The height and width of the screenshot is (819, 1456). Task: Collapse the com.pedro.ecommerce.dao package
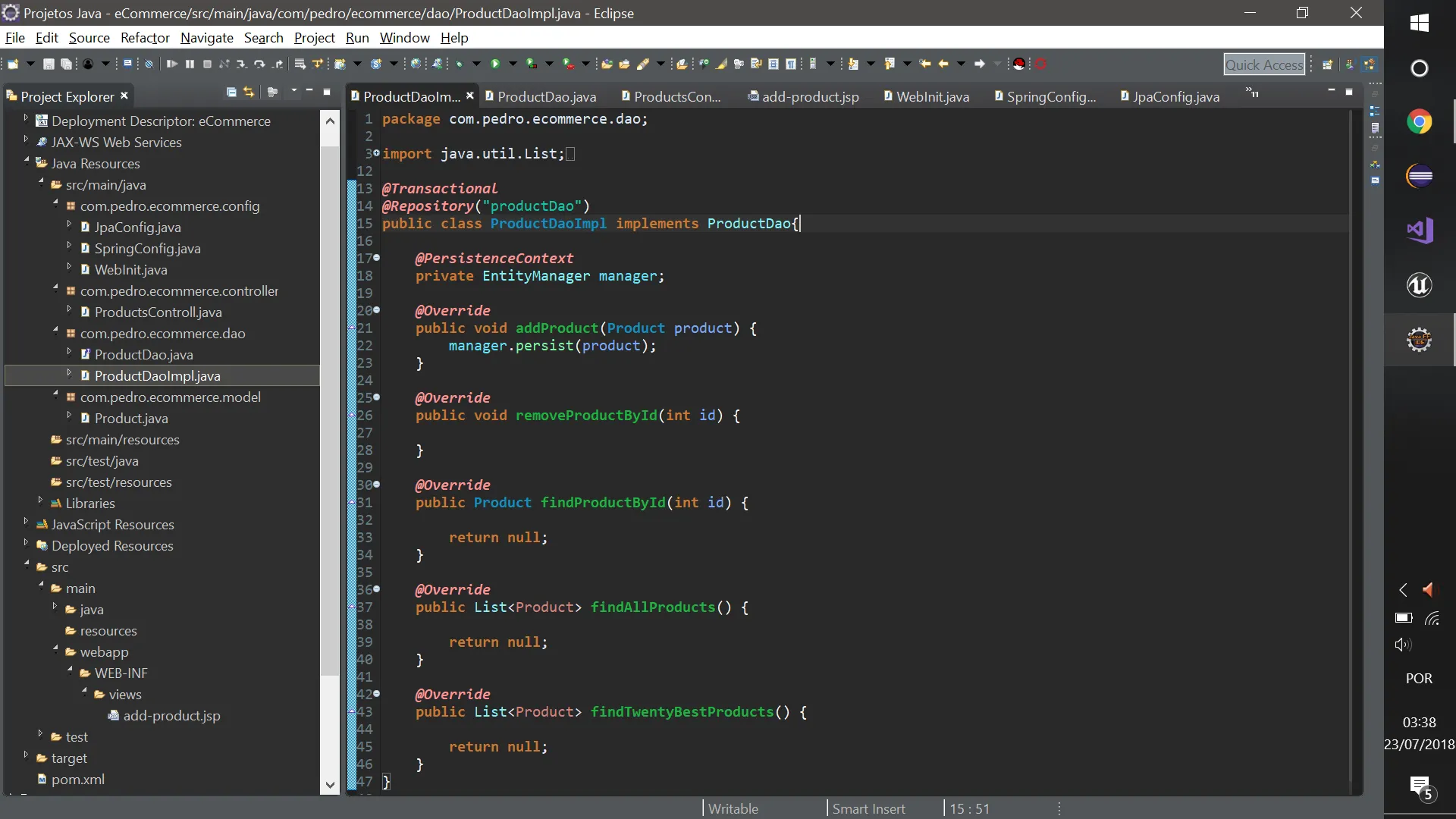55,331
